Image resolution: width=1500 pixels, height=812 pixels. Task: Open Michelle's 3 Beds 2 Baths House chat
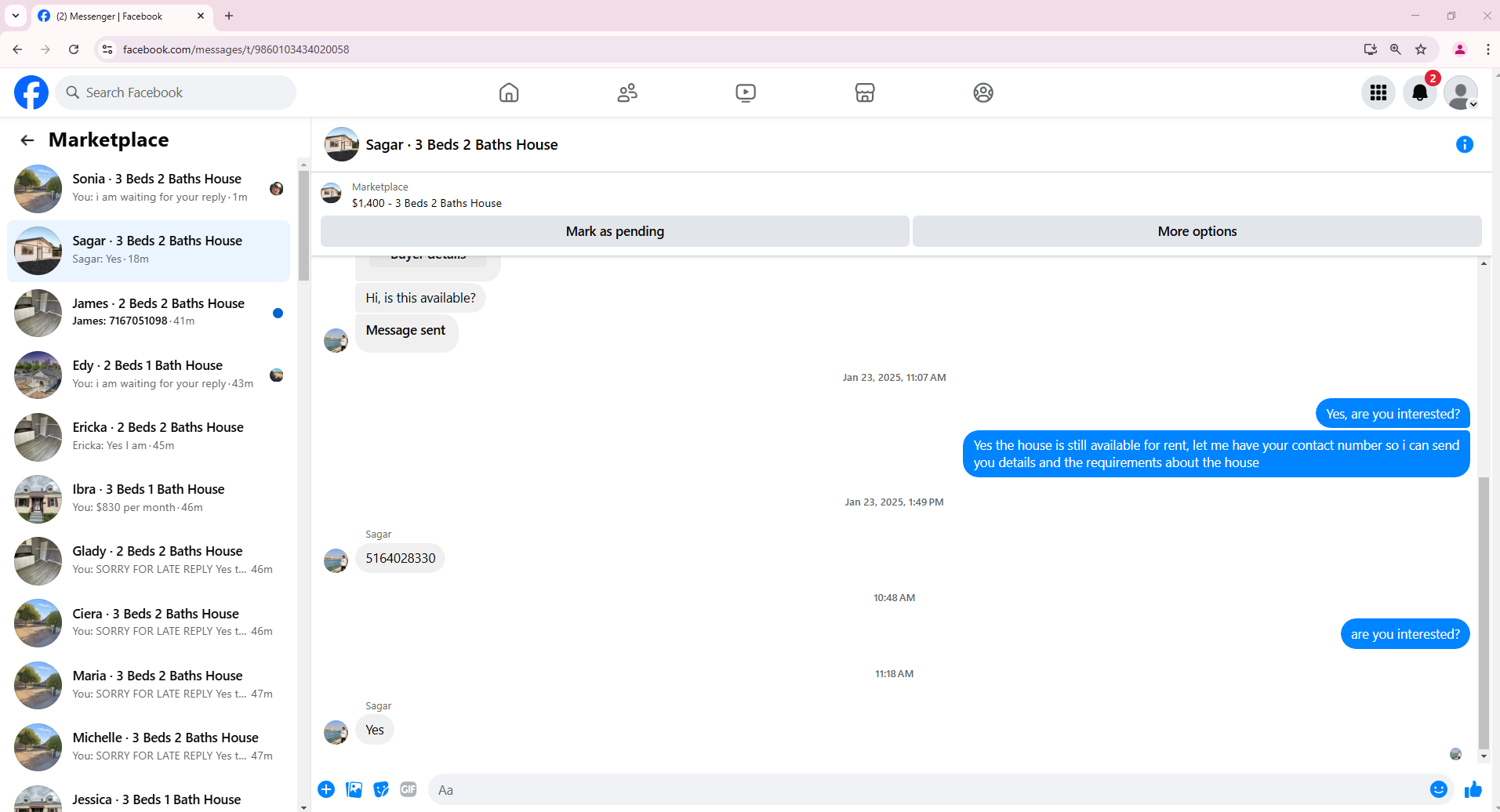click(x=149, y=747)
